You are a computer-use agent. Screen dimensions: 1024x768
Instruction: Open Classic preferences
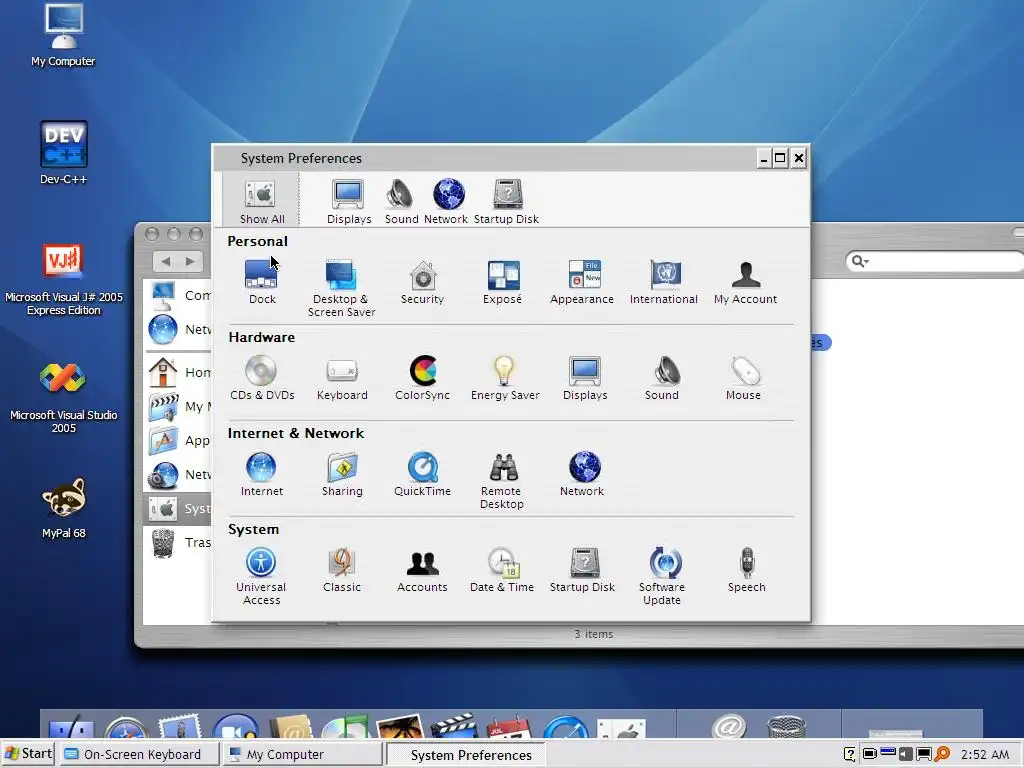(342, 570)
